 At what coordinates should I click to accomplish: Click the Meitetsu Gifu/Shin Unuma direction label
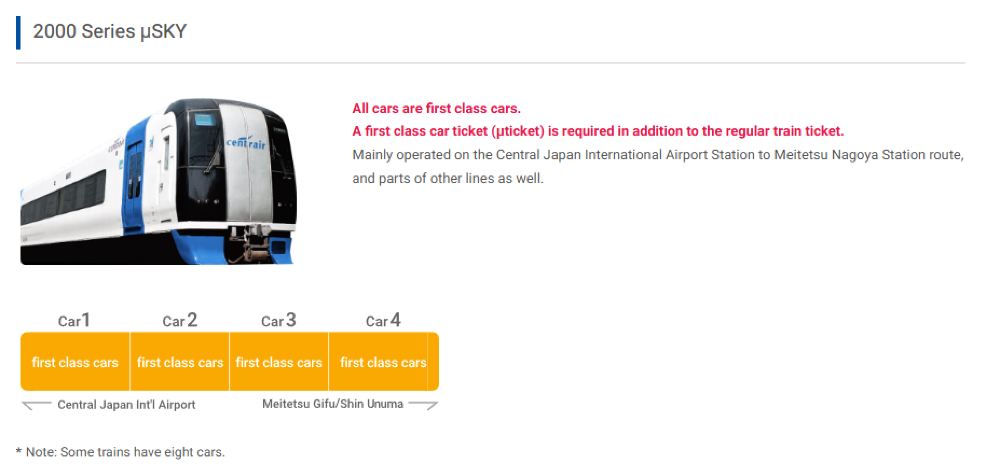pyautogui.click(x=333, y=404)
